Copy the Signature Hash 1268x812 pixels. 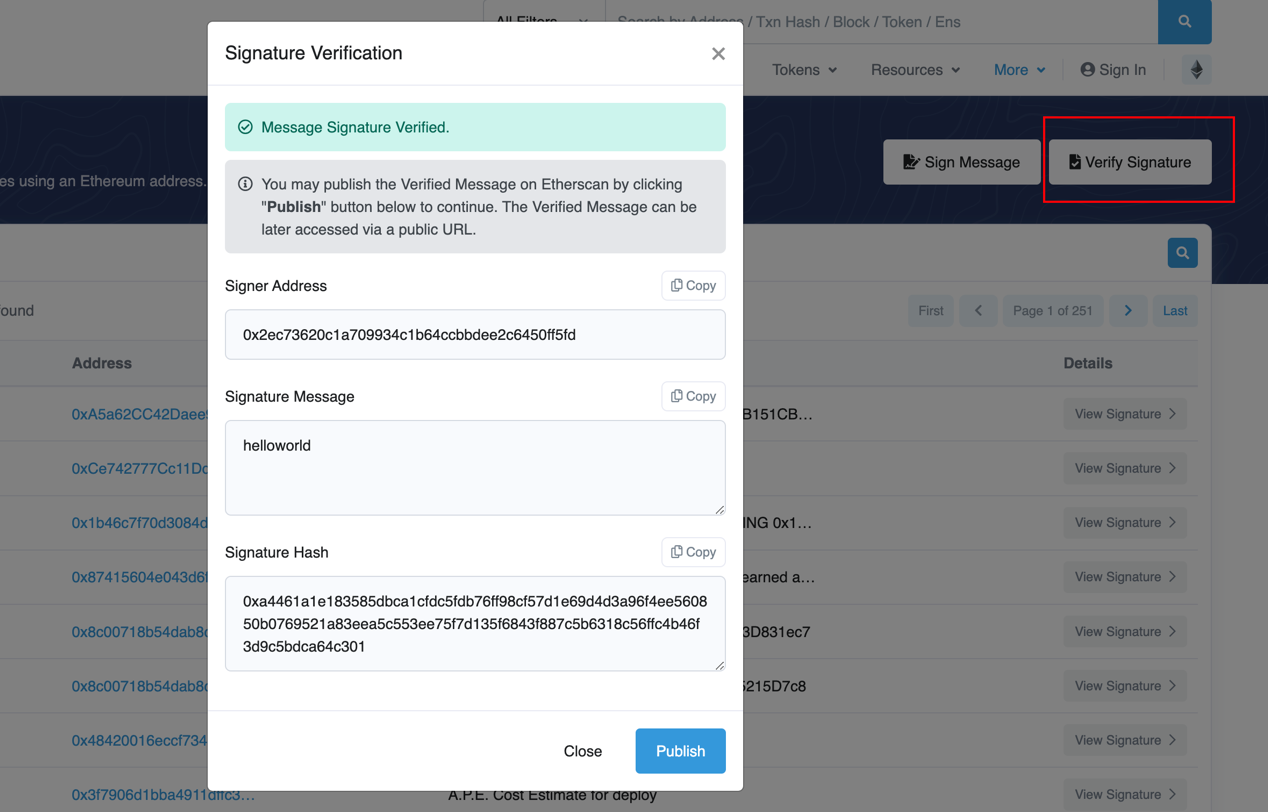pyautogui.click(x=693, y=552)
